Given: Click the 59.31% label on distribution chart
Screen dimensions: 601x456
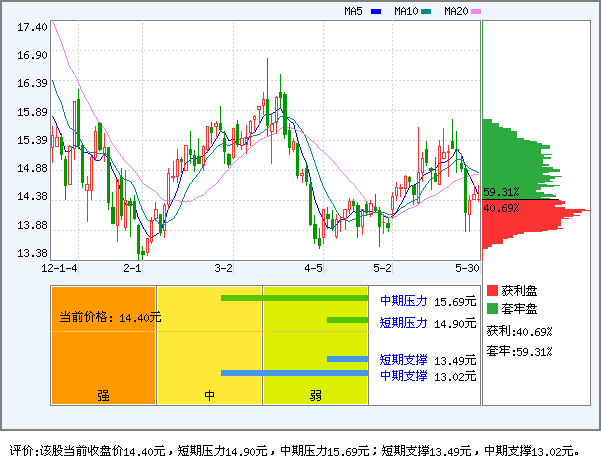Looking at the screenshot, I should pyautogui.click(x=501, y=192).
